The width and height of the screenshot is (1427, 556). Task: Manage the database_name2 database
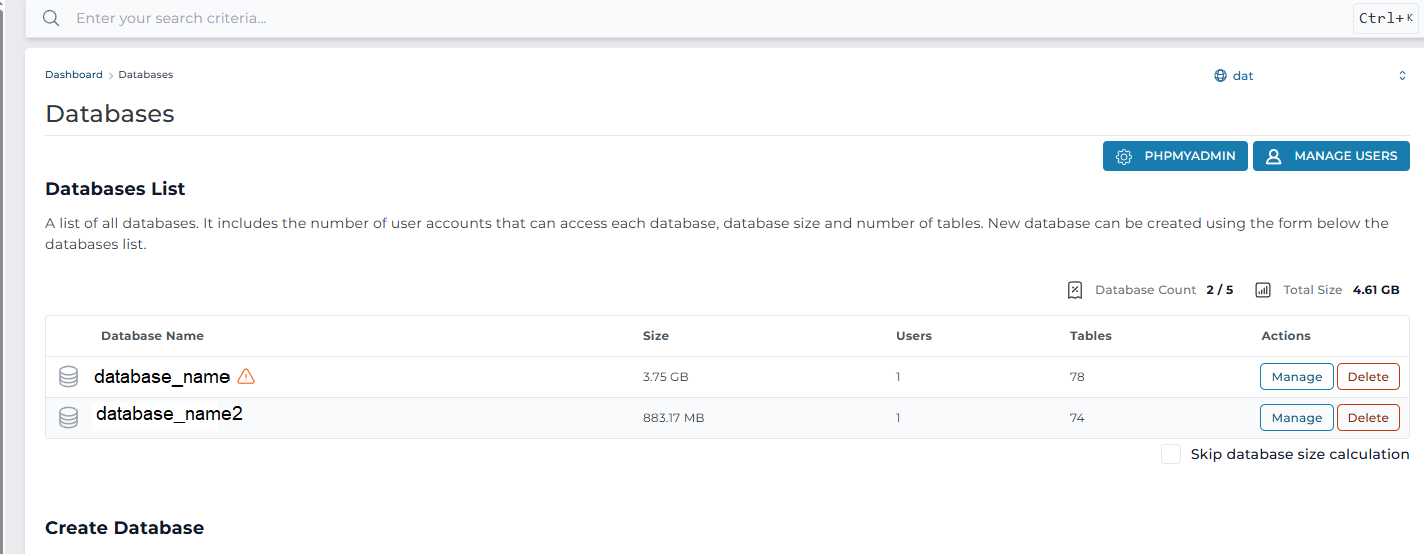click(x=1296, y=418)
